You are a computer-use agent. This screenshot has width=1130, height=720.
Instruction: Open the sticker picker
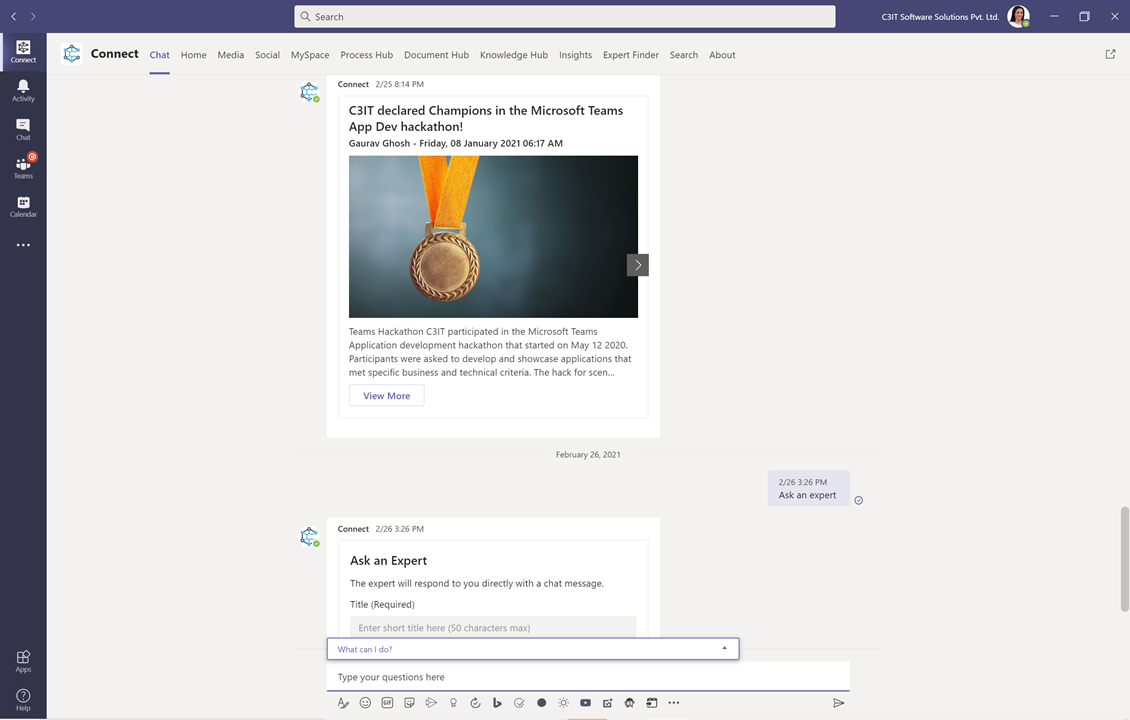coord(409,703)
